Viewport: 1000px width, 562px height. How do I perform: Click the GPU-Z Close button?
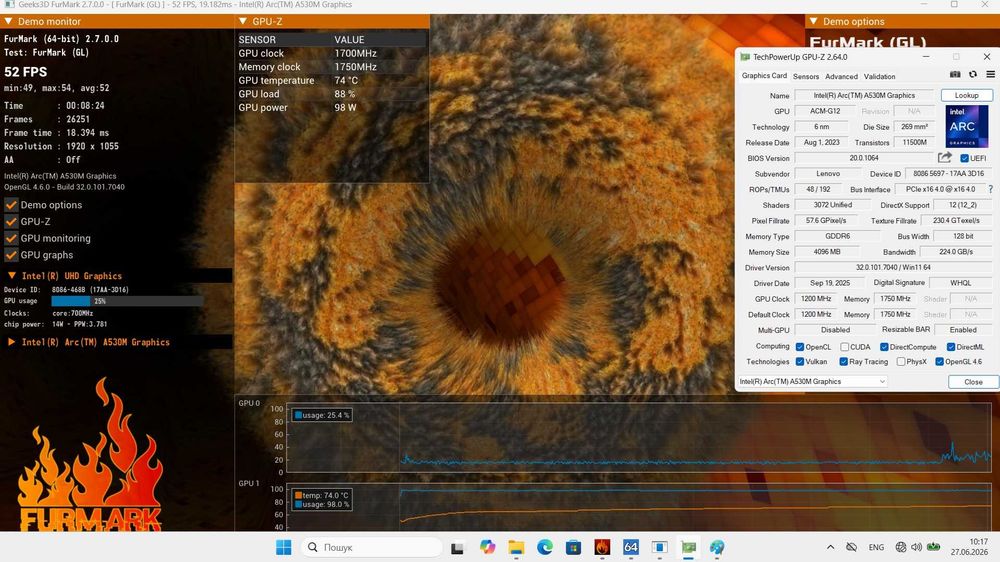[973, 381]
